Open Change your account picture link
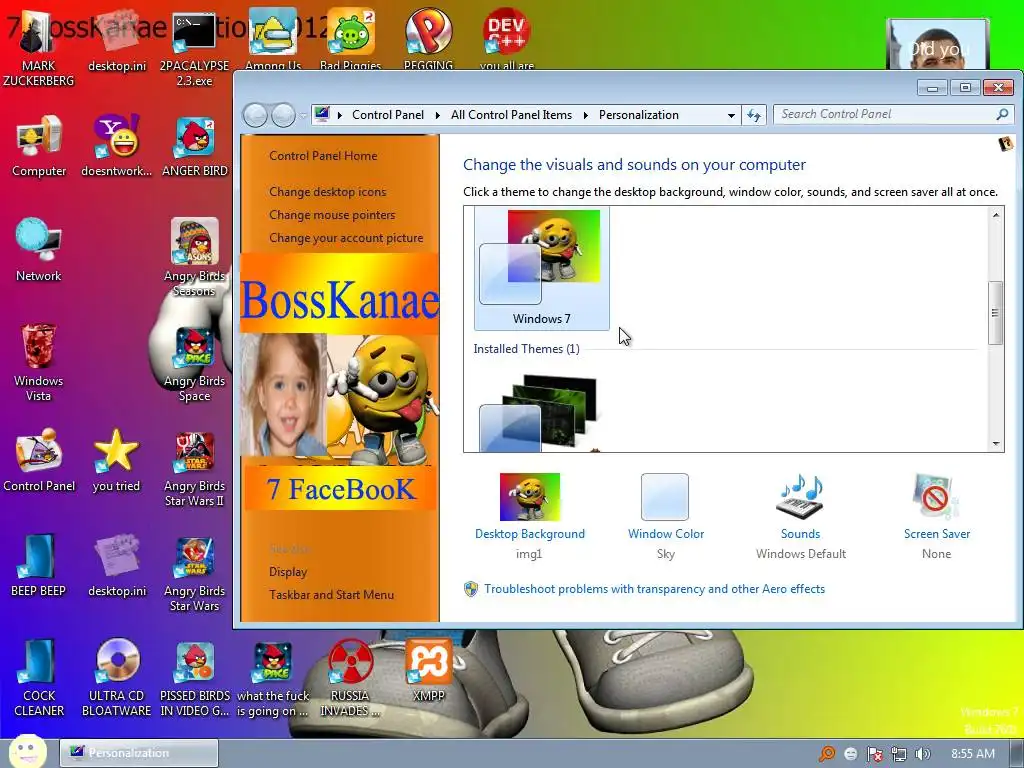The width and height of the screenshot is (1024, 768). coord(346,238)
